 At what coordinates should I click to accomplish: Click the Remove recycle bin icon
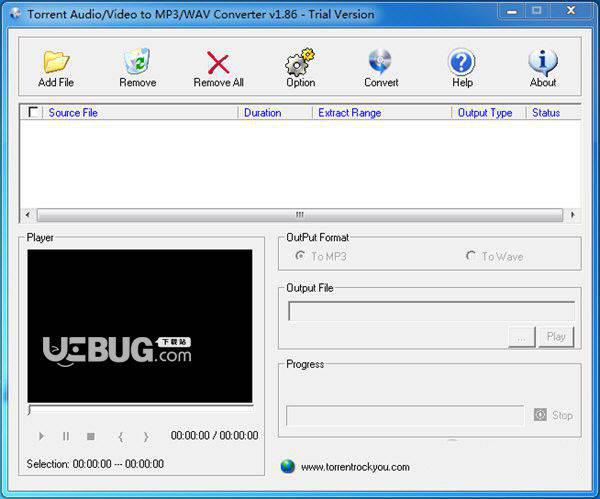click(x=137, y=61)
